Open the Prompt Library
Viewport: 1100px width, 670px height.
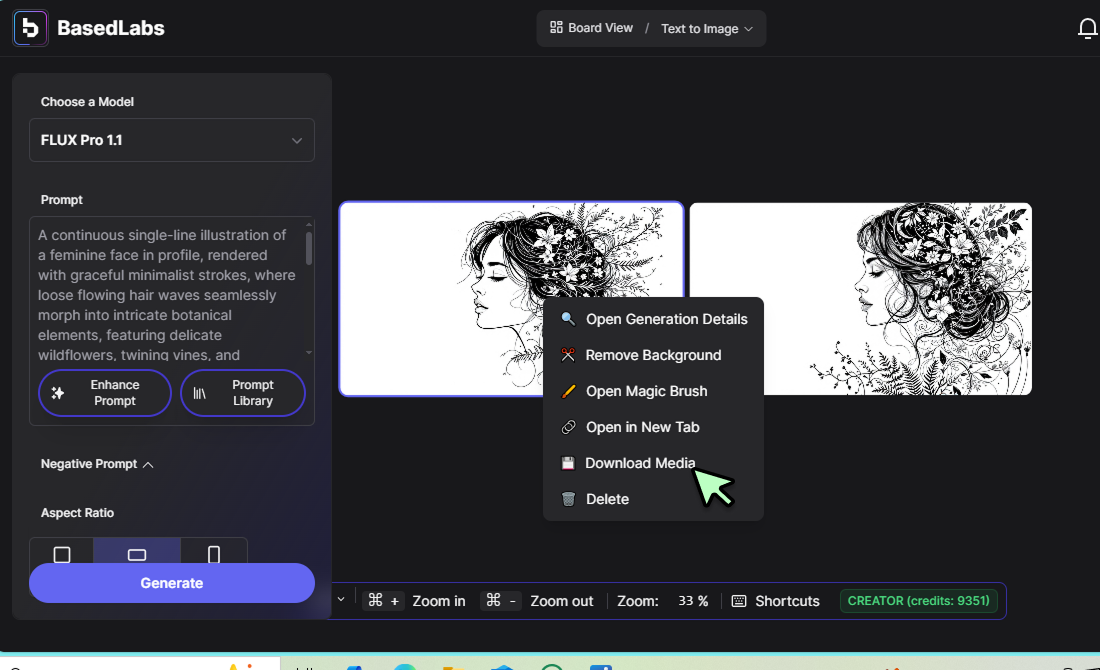(243, 393)
